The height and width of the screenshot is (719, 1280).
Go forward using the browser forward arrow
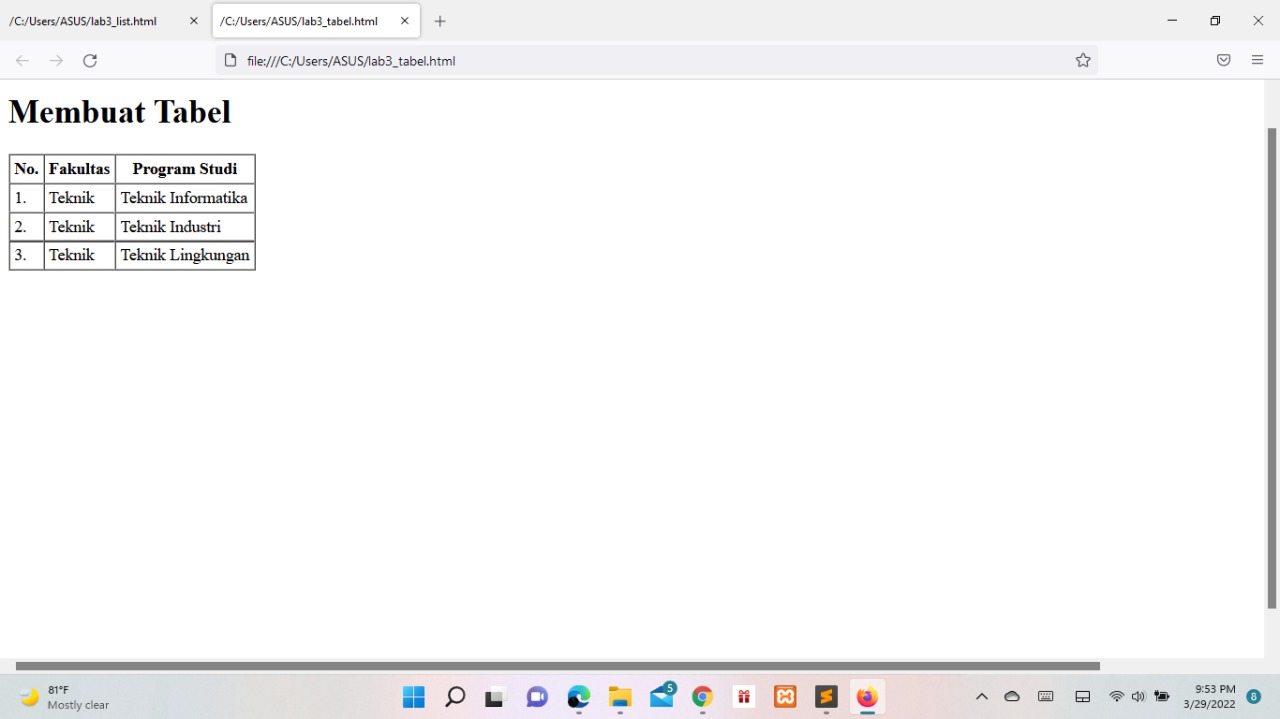[56, 61]
